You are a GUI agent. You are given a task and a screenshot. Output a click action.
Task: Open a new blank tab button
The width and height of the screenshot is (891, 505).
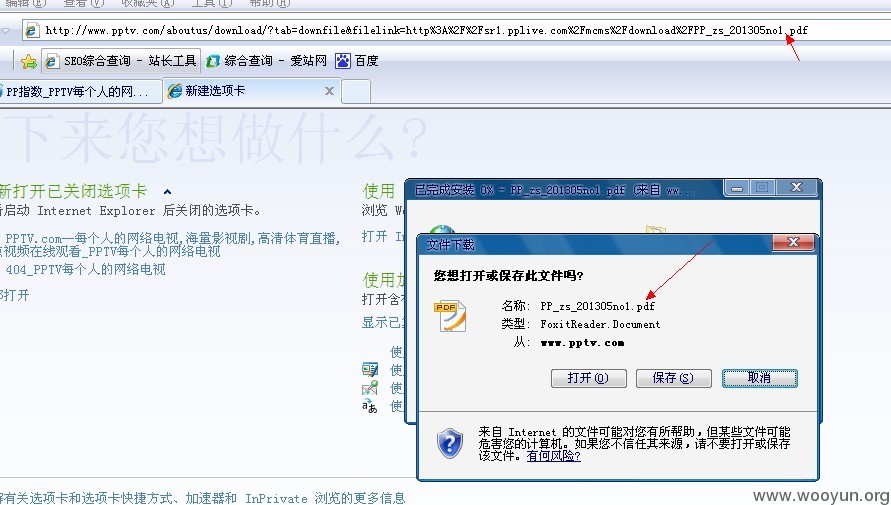356,91
